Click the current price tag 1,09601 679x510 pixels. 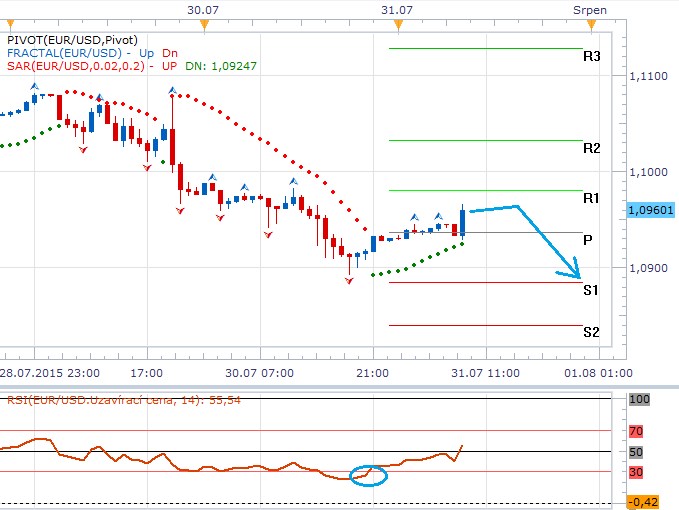tap(650, 210)
